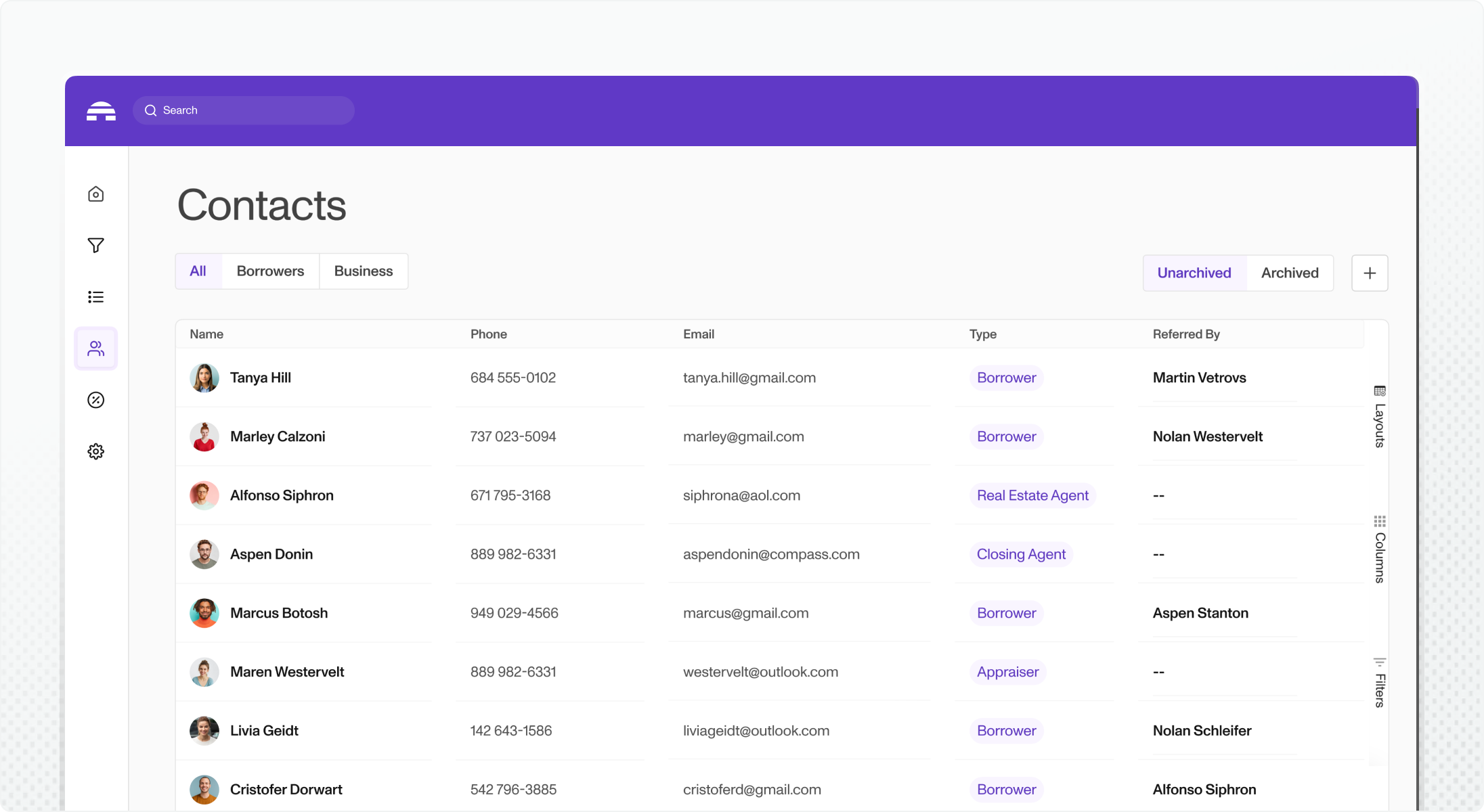Select the Business tab
The height and width of the screenshot is (812, 1484).
coord(363,271)
